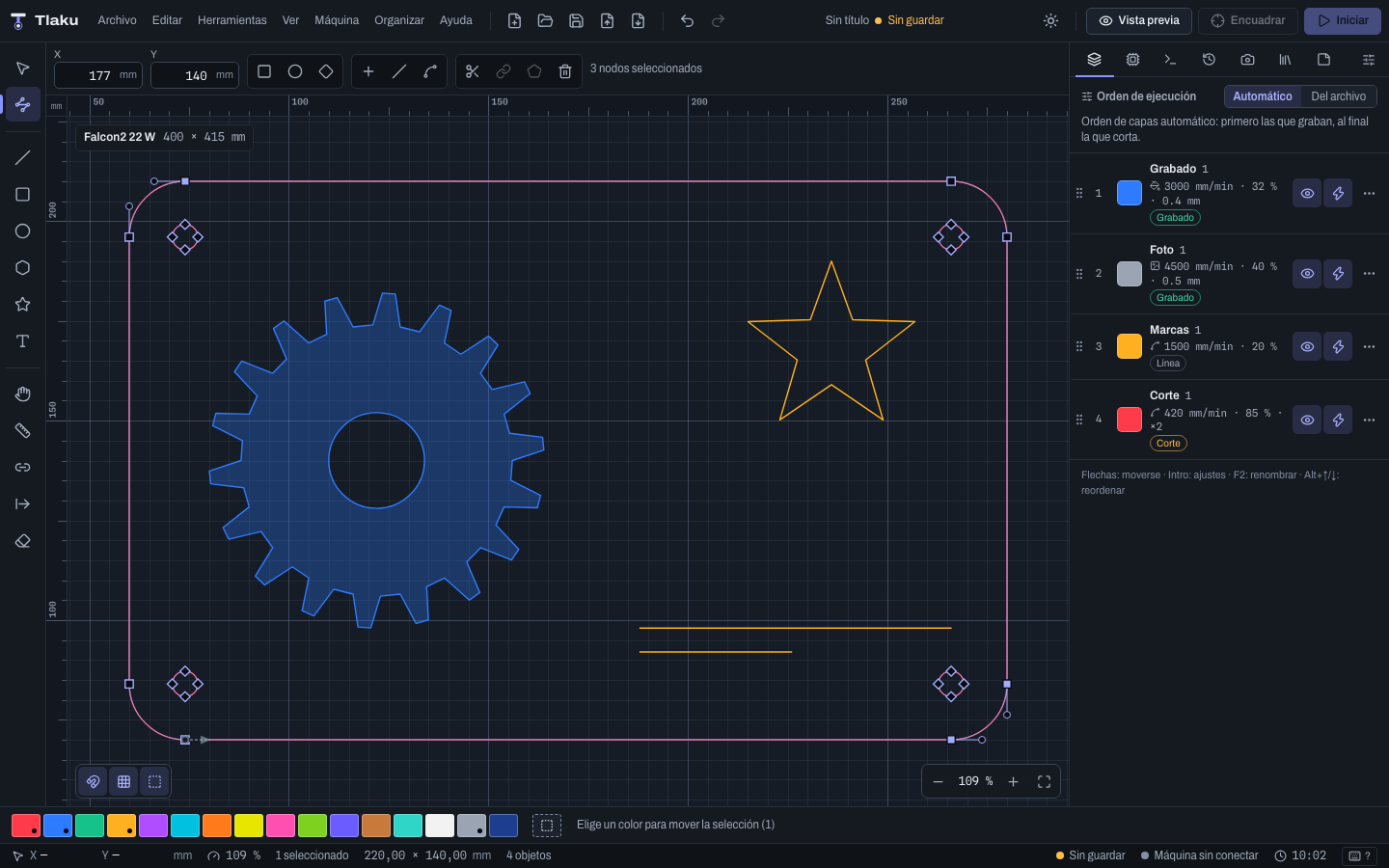1389x868 pixels.
Task: Click the yellow color swatch in palette
Action: [249, 826]
